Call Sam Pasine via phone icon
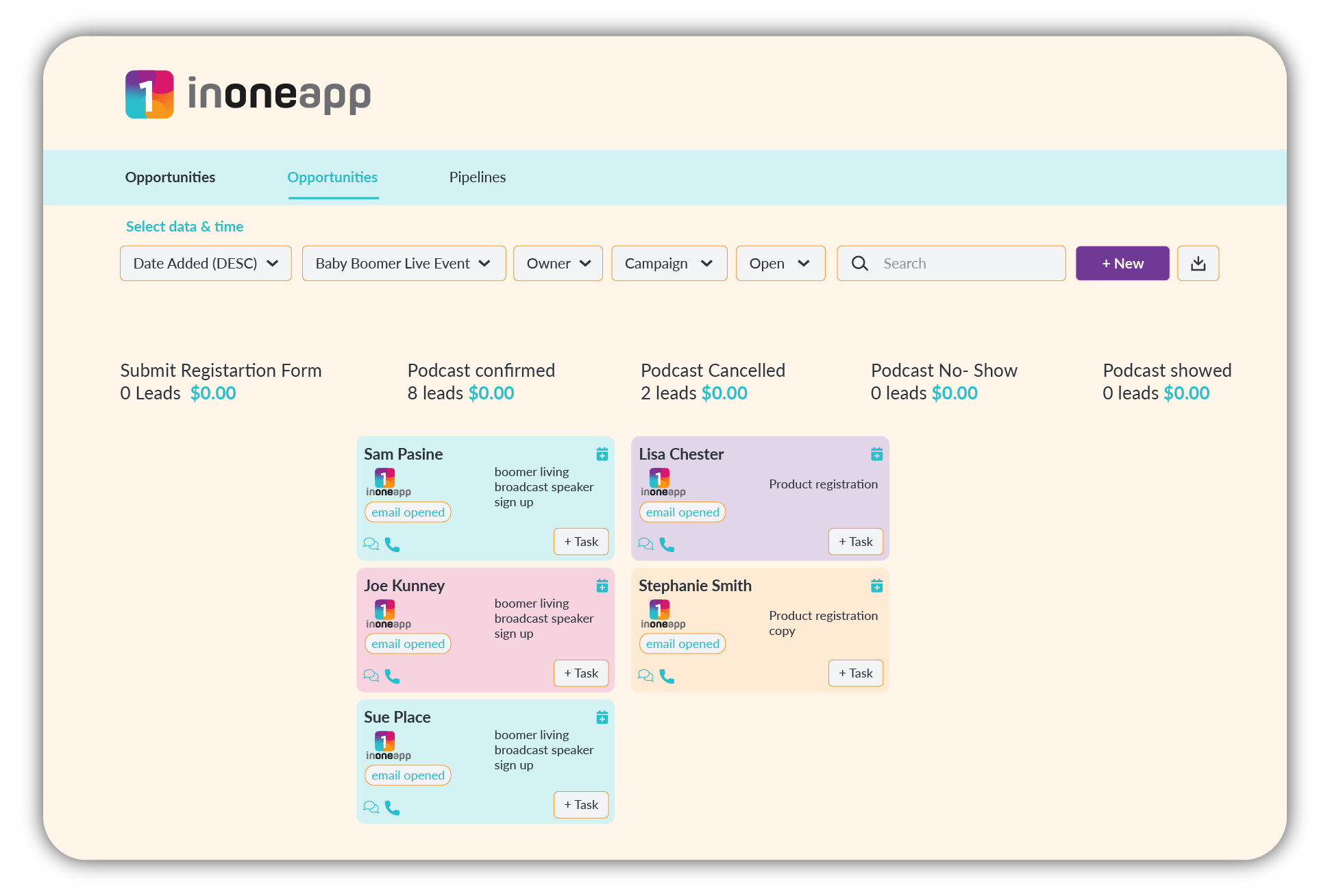Image resolution: width=1330 pixels, height=896 pixels. click(x=392, y=545)
